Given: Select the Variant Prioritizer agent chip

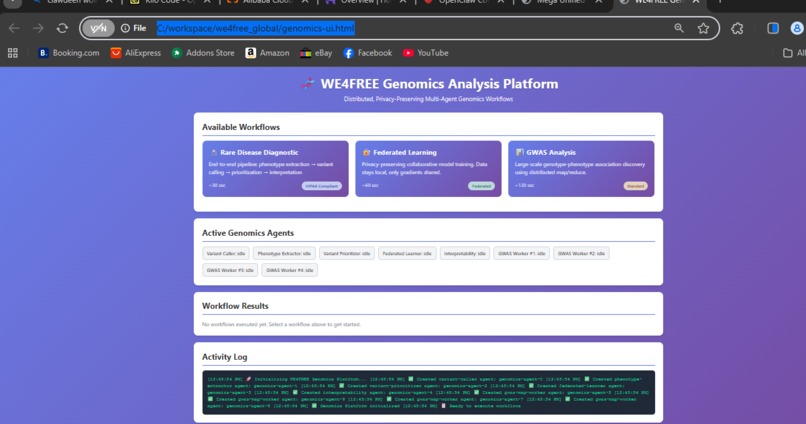Looking at the screenshot, I should 347,253.
